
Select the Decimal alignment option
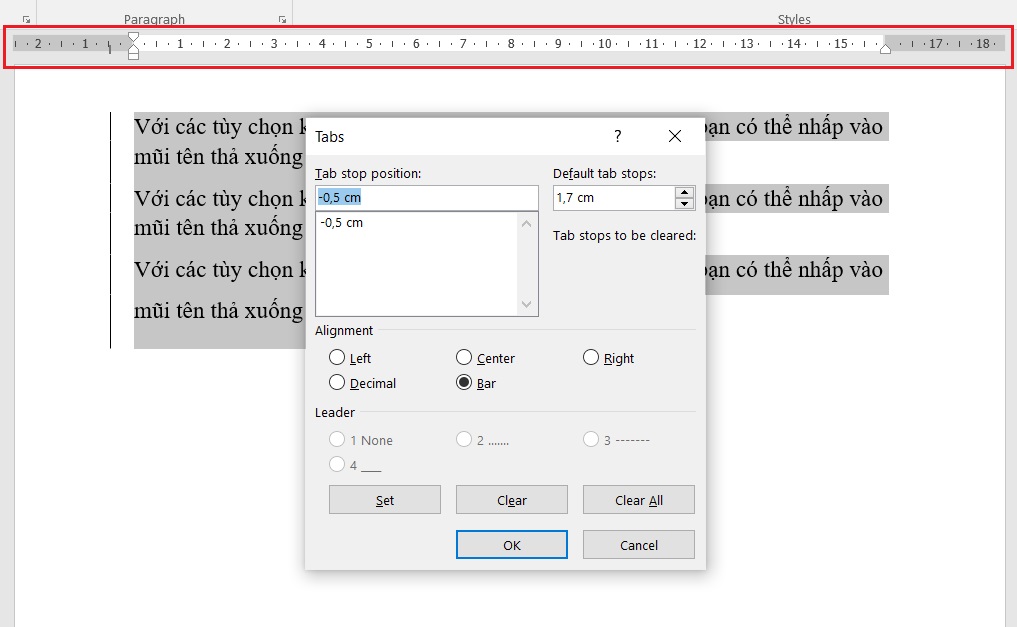[x=337, y=382]
